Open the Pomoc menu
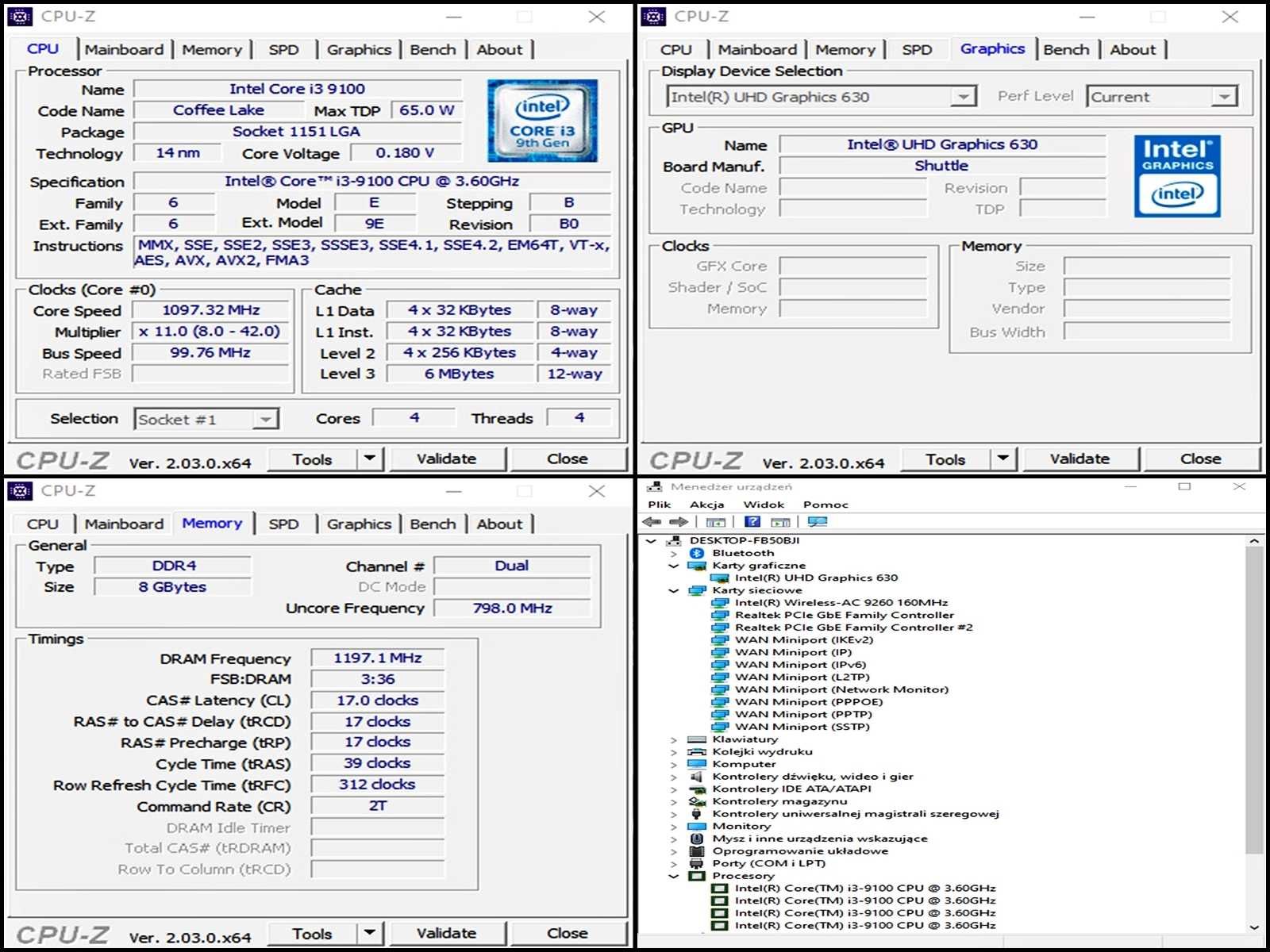Image resolution: width=1270 pixels, height=952 pixels. pyautogui.click(x=825, y=505)
